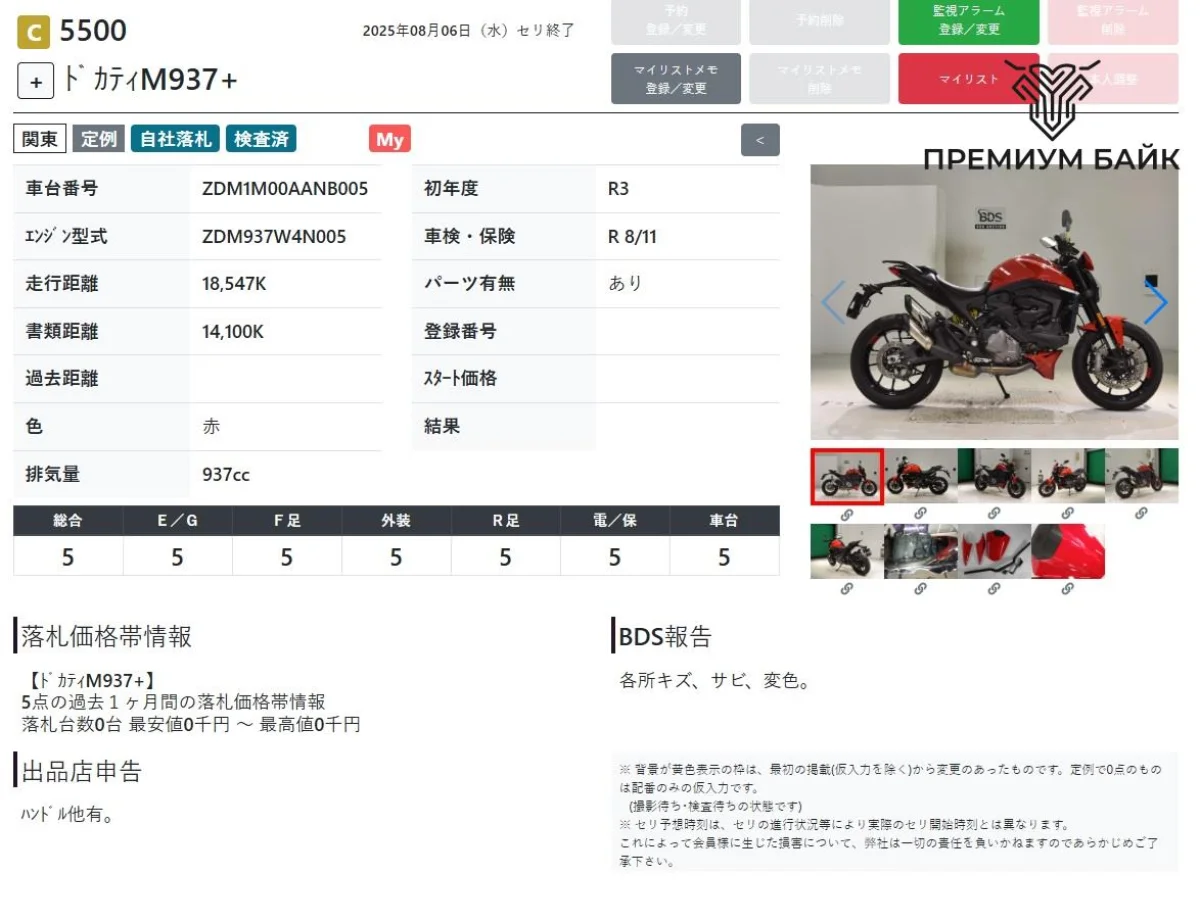Click the gray 定例 badge
Viewport: 1200px width, 922px height.
click(98, 139)
